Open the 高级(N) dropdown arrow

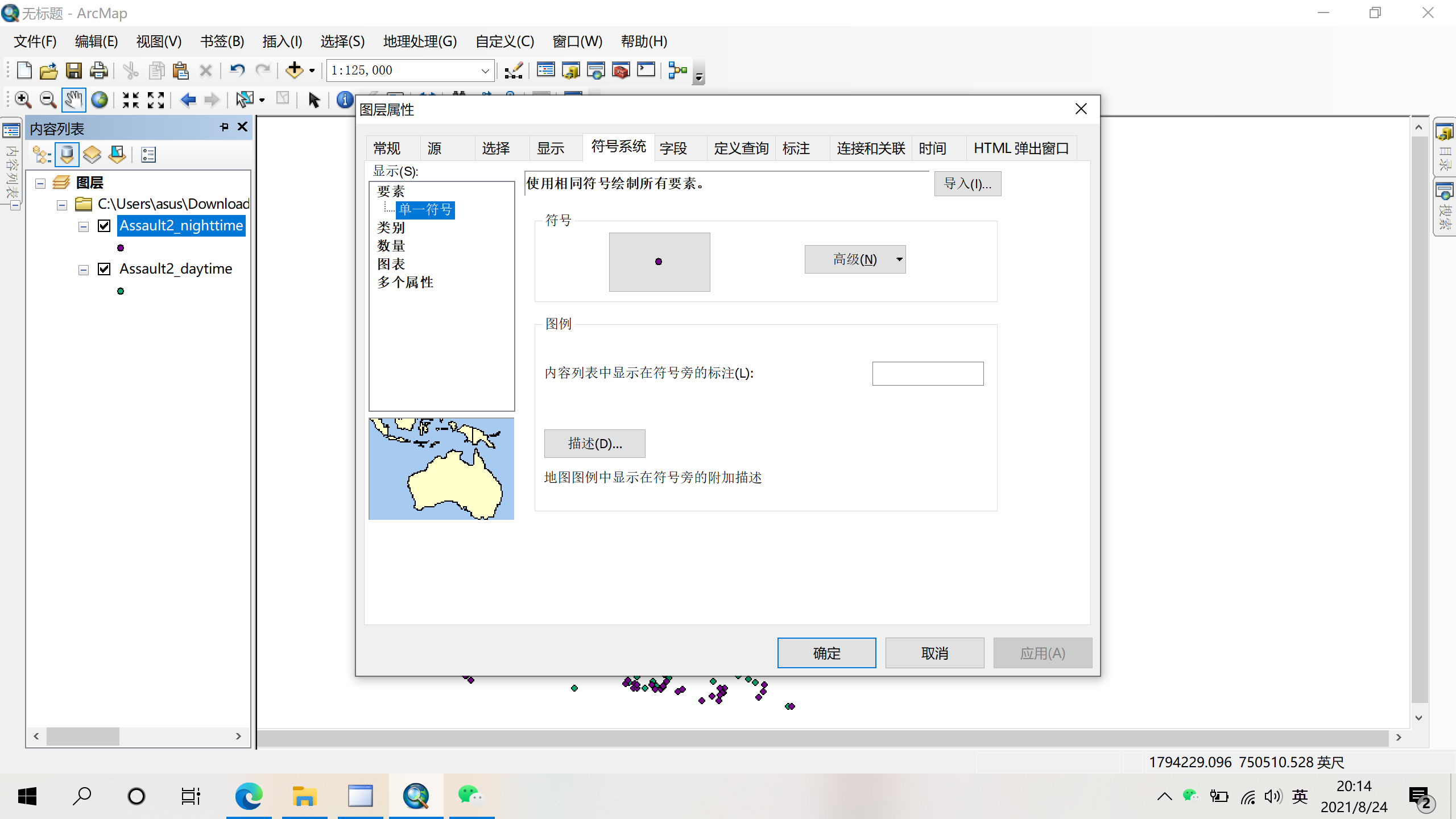[x=899, y=259]
